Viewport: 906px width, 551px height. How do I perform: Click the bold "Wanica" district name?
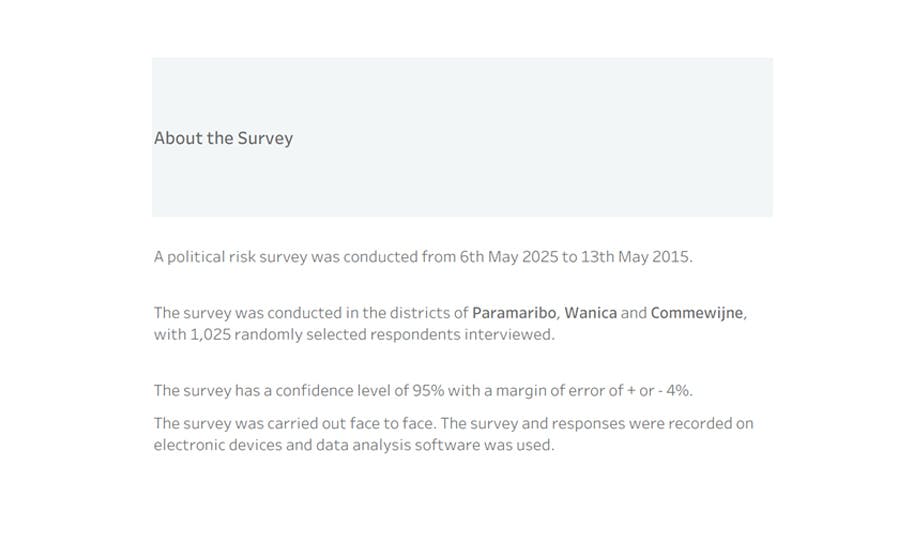pos(590,312)
